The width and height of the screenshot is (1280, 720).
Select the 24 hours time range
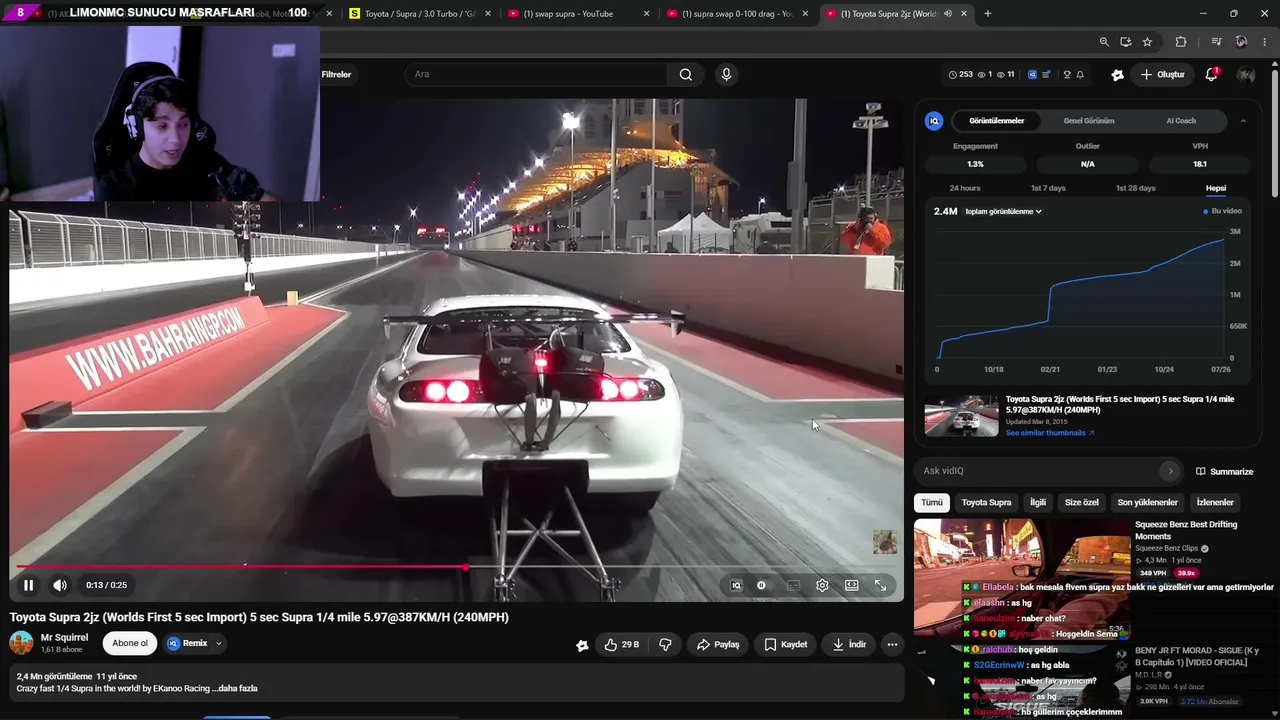coord(964,188)
